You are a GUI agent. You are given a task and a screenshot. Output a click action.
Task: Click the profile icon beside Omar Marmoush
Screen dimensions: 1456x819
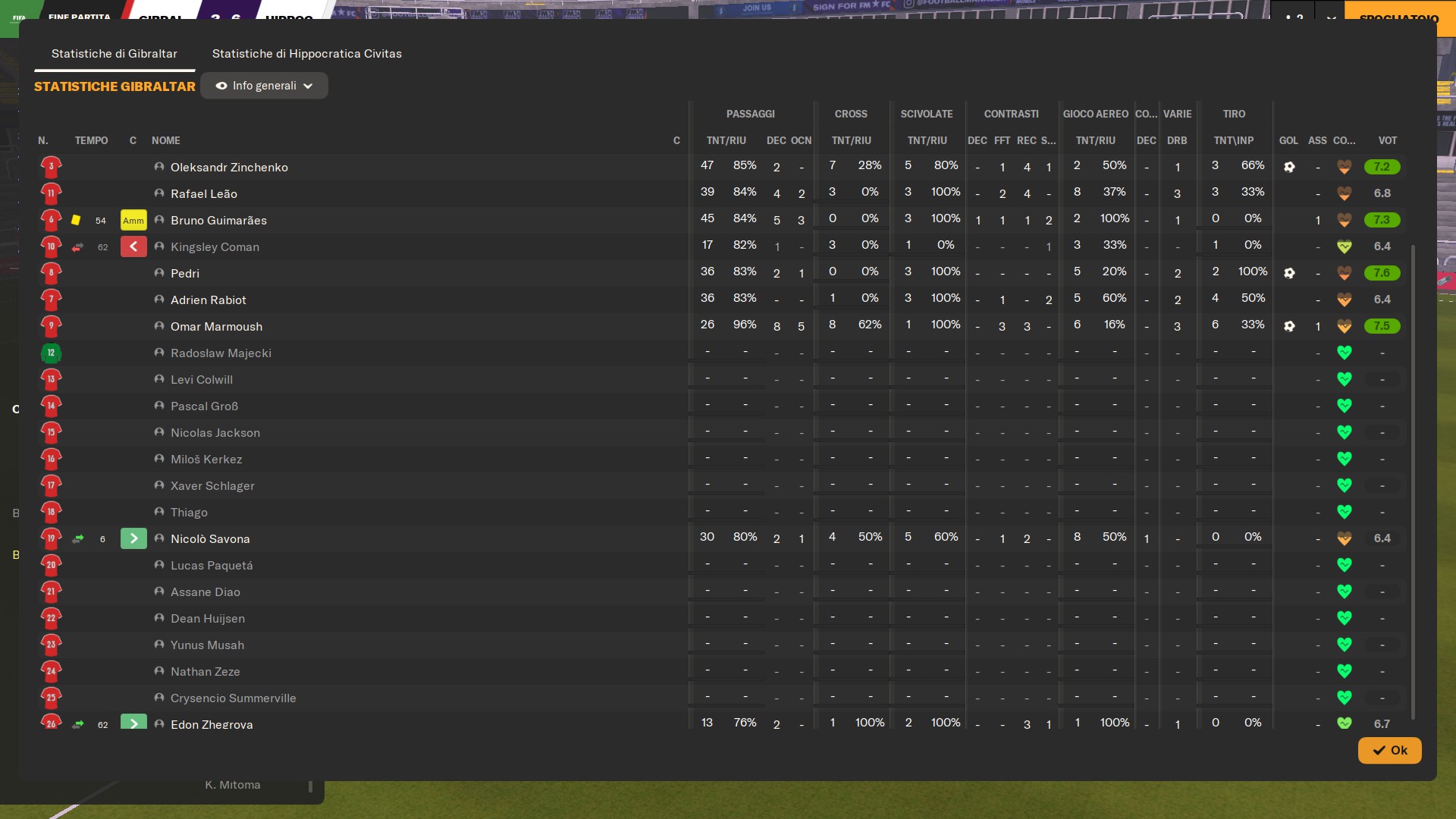click(159, 326)
